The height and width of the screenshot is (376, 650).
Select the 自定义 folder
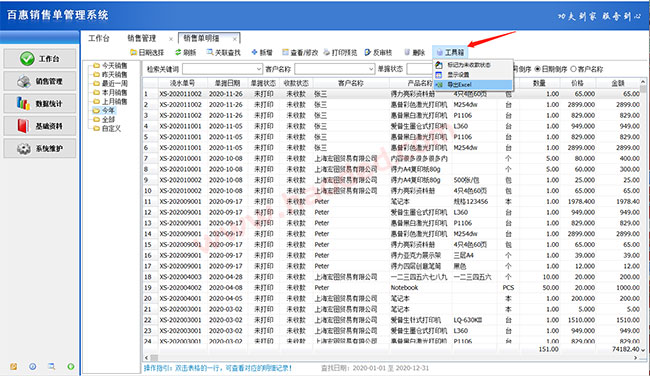[107, 129]
